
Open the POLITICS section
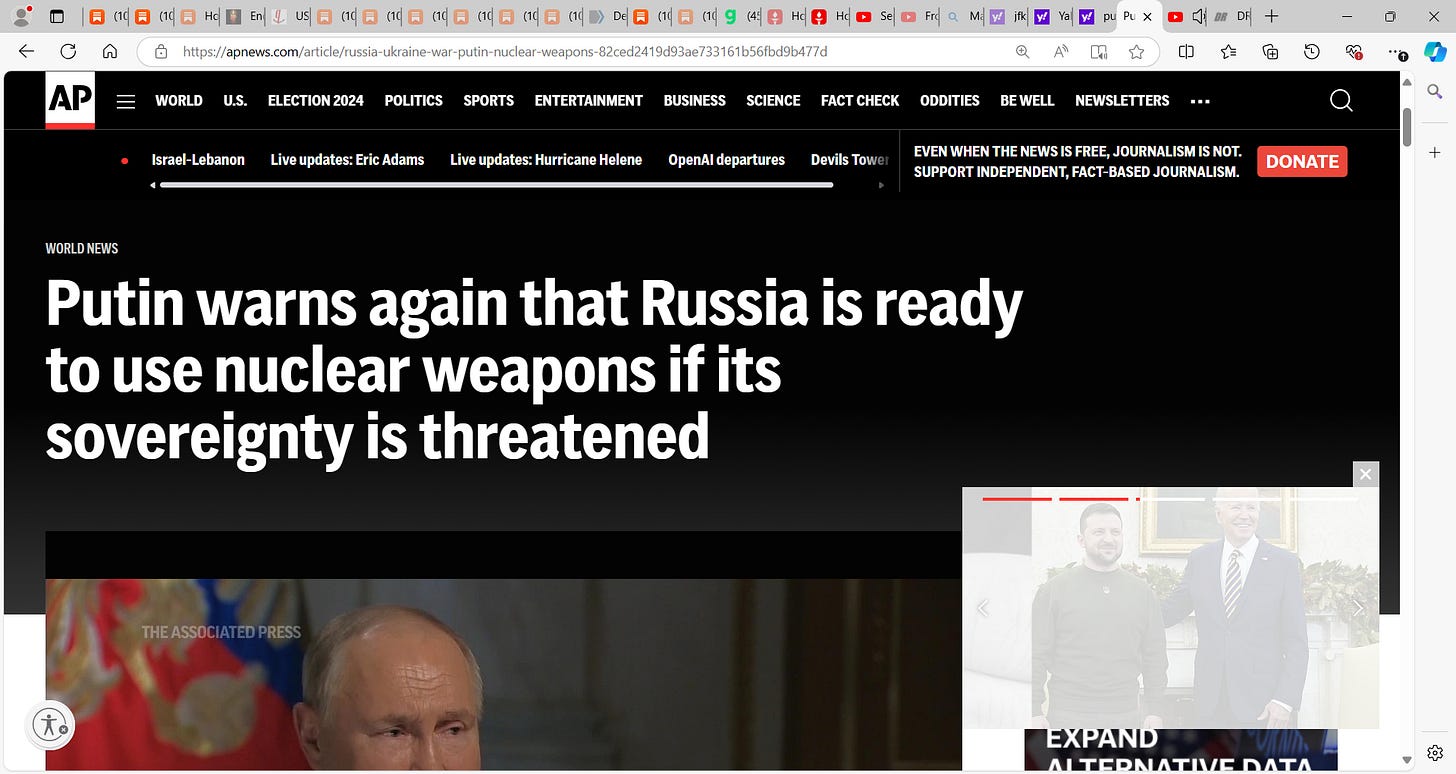413,101
